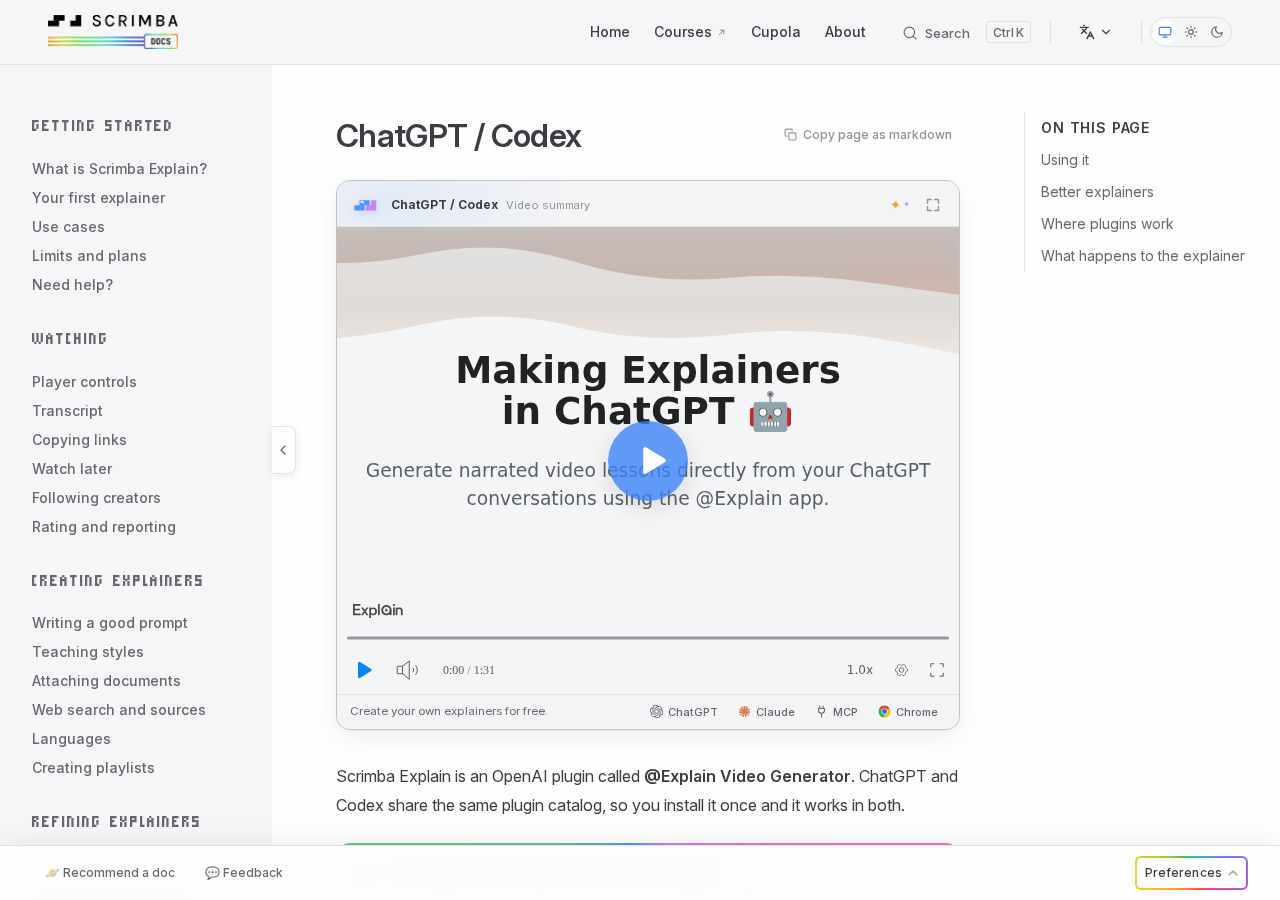Jump to Where plugins work section
This screenshot has width=1280, height=900.
1107,224
